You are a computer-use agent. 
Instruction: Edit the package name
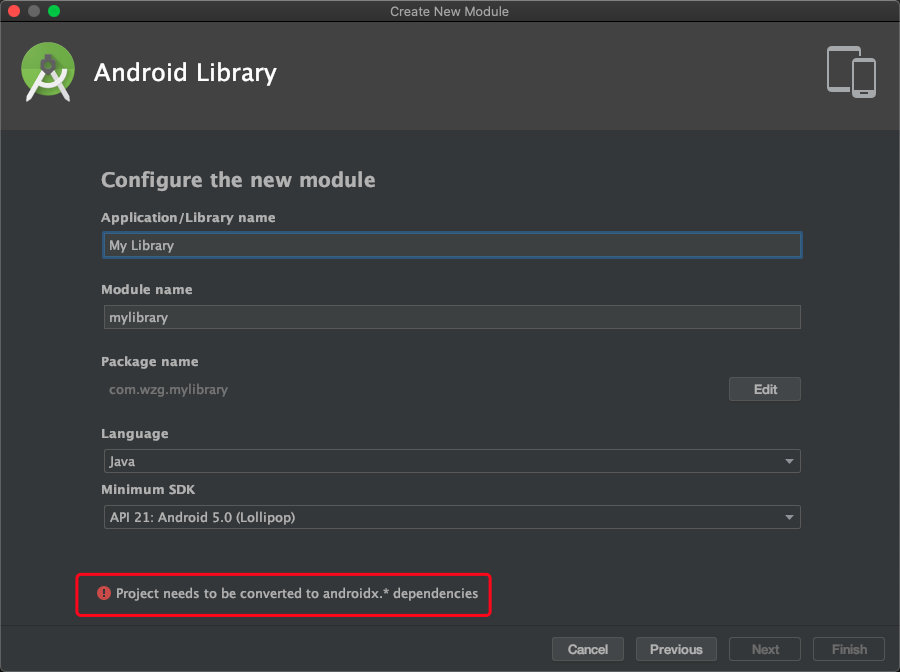click(x=765, y=389)
